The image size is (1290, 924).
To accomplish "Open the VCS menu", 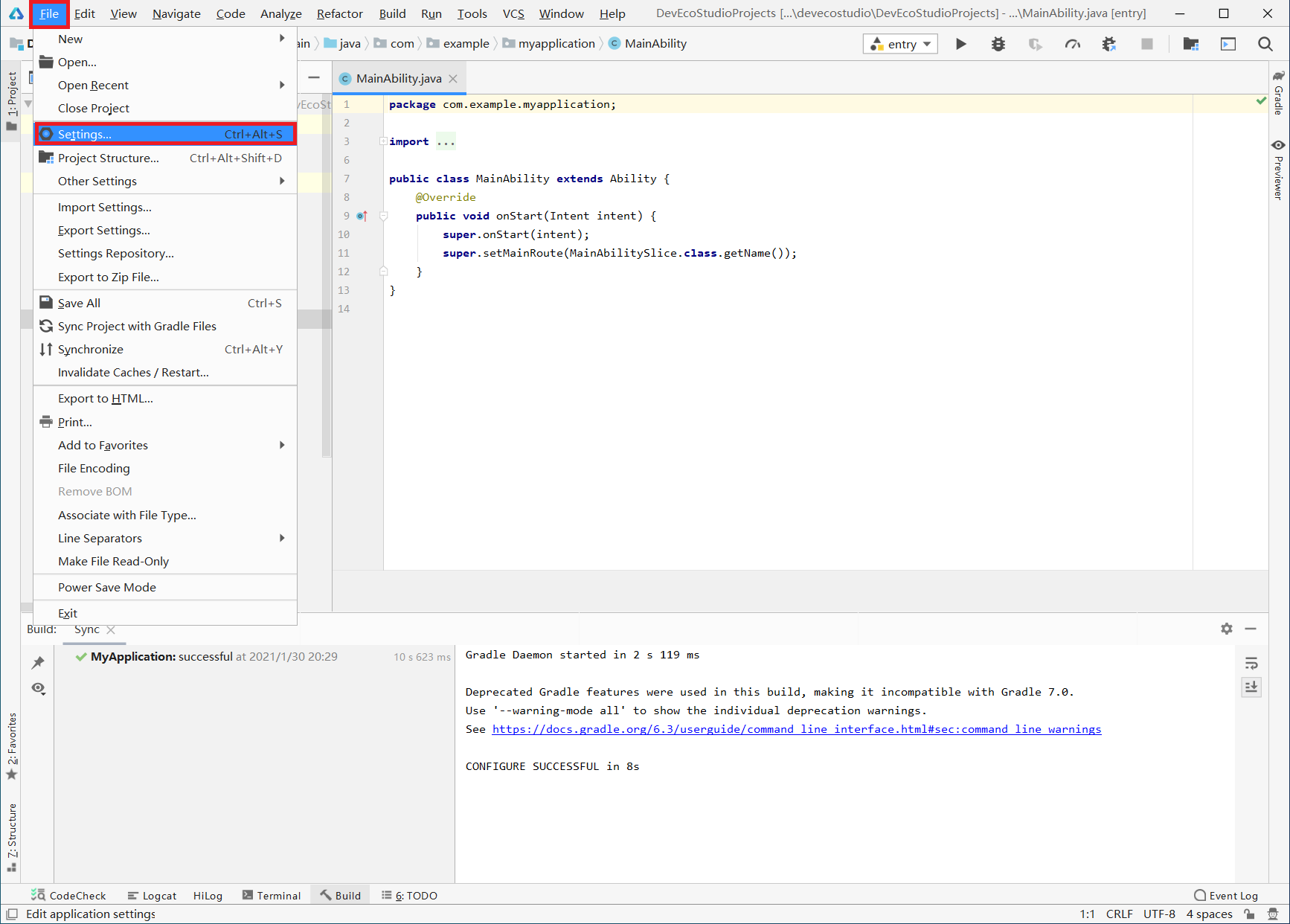I will click(x=513, y=13).
